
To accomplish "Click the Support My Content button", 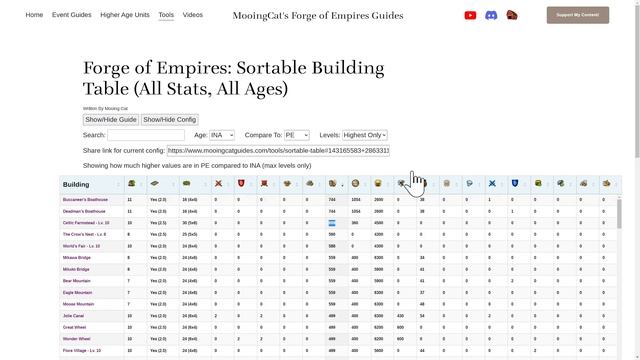I will pos(578,15).
